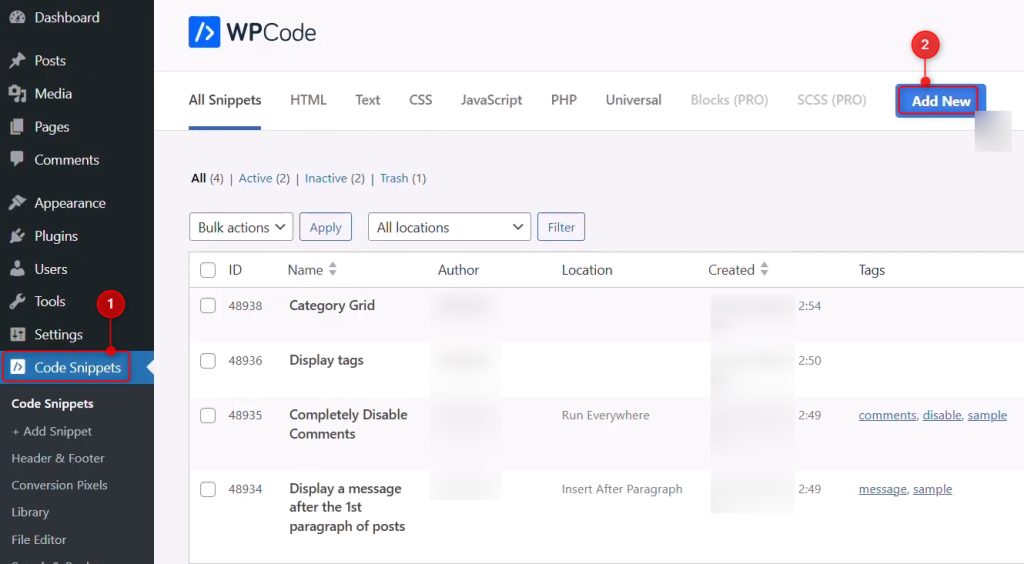Tick the select-all checkbox in table header
The width and height of the screenshot is (1024, 564).
point(208,270)
